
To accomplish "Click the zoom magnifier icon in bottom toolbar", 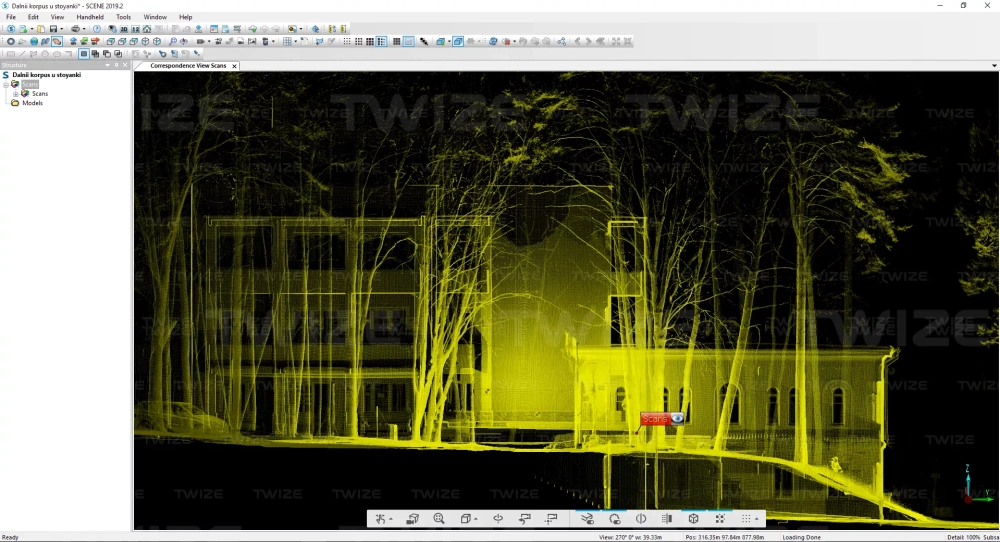I will coord(439,519).
